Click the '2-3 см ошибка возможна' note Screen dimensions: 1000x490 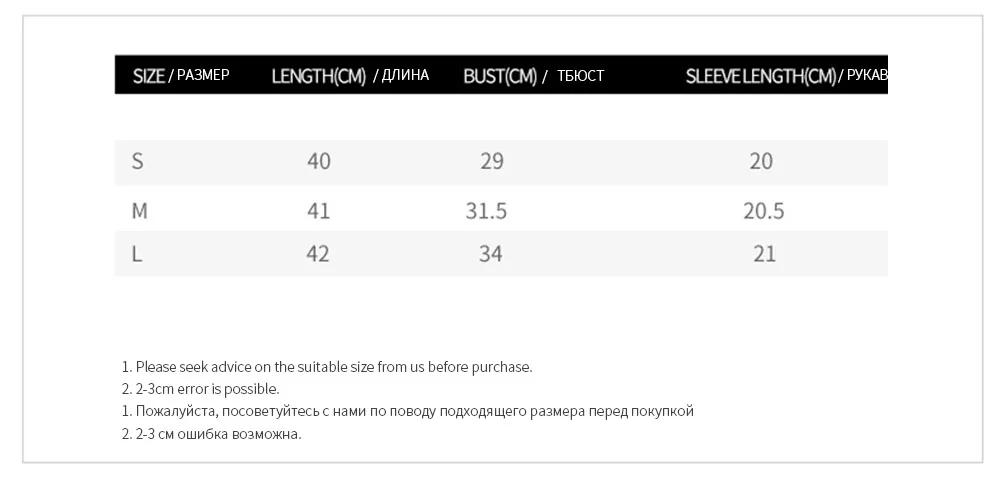[211, 434]
